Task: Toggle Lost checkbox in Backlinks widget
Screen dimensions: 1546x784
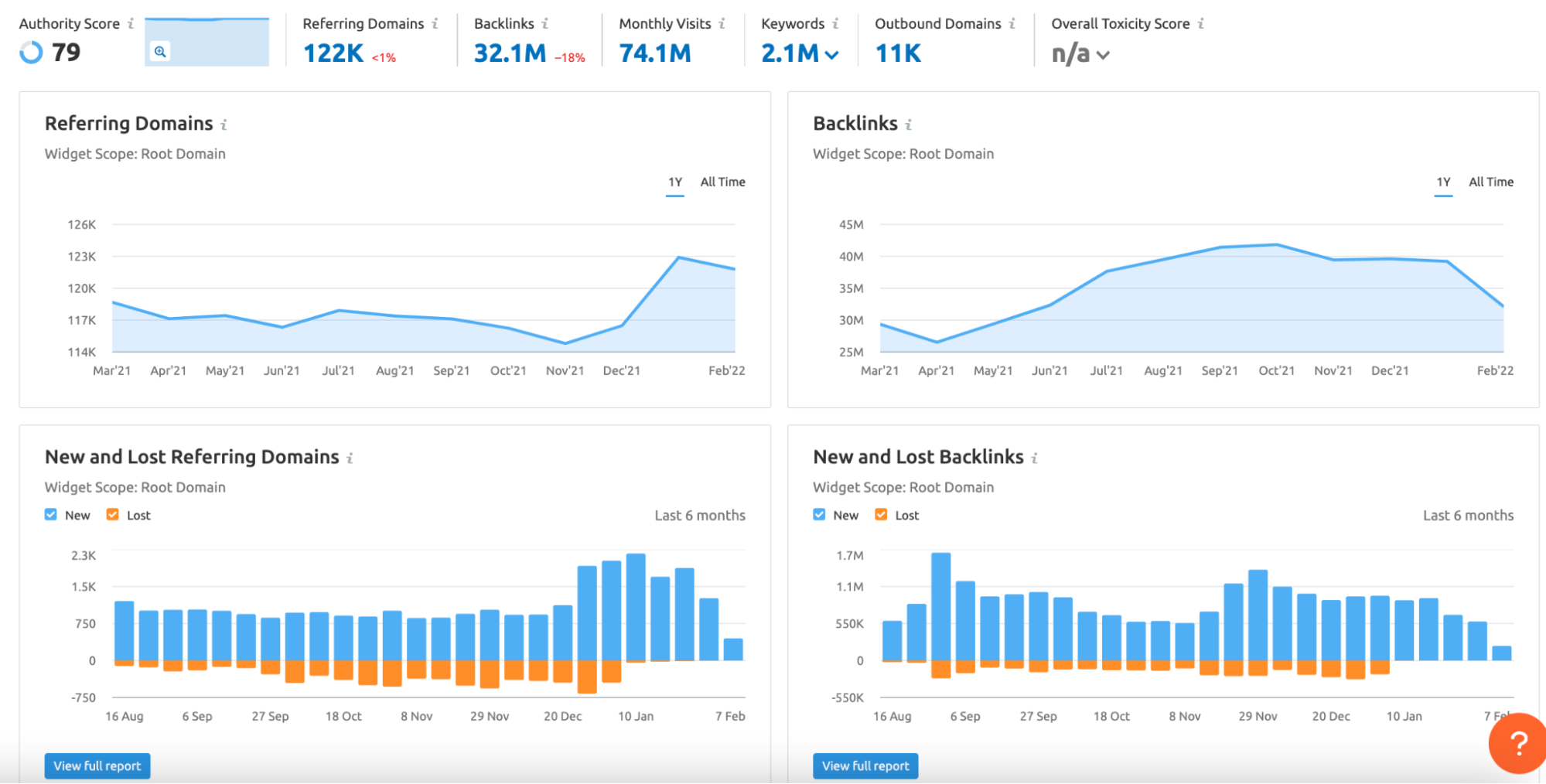Action: click(x=882, y=515)
